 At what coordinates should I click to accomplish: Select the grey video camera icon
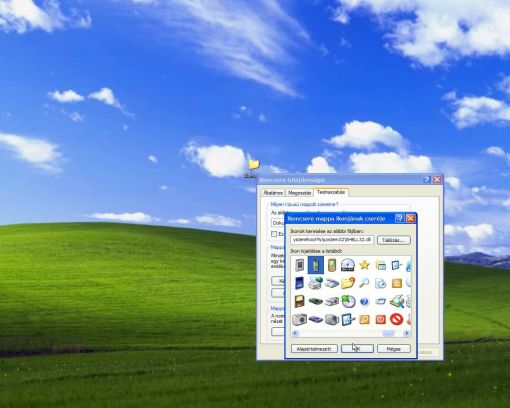click(332, 319)
